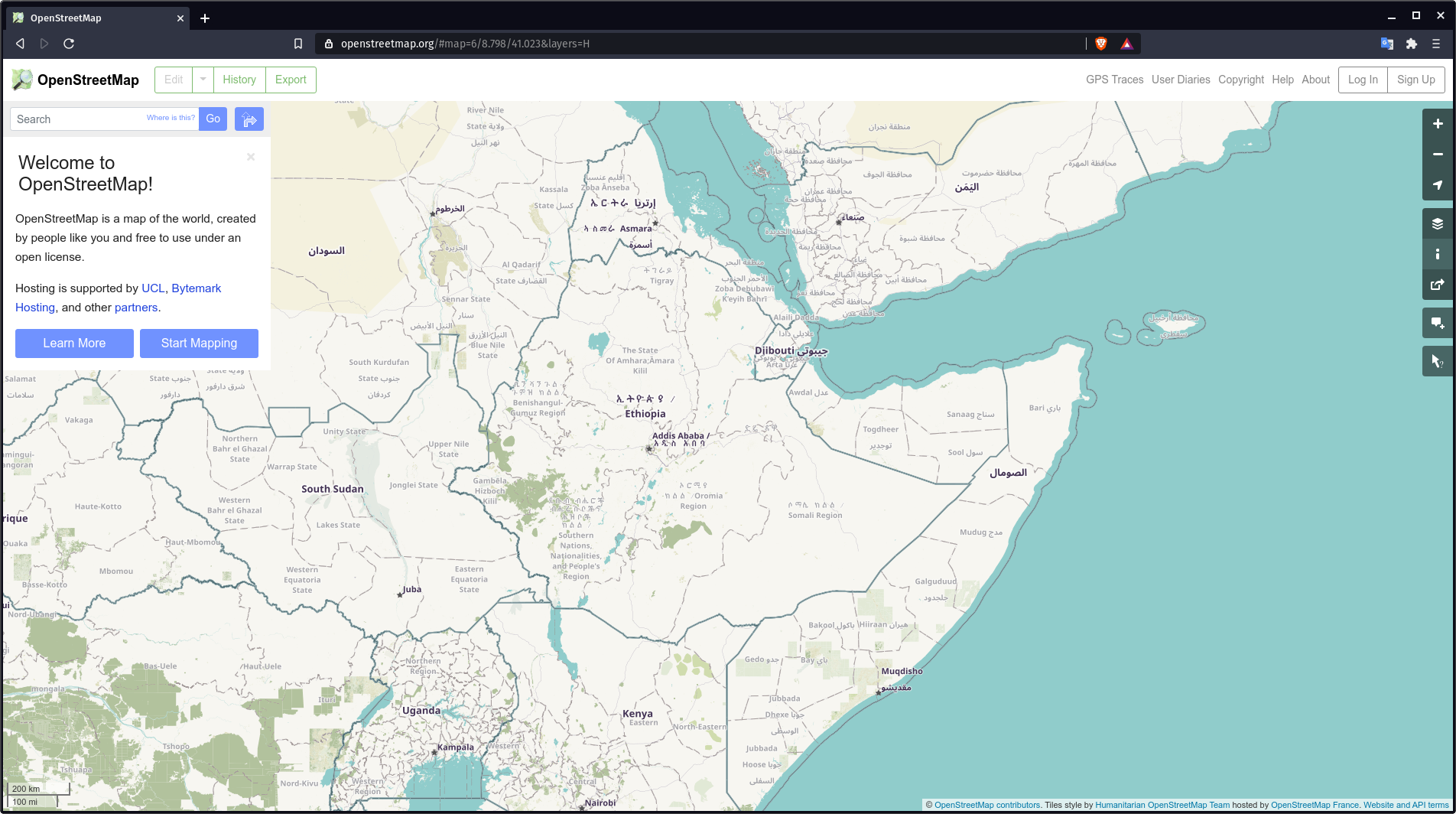Image resolution: width=1456 pixels, height=814 pixels.
Task: Click the Sign Up button
Action: (1416, 80)
